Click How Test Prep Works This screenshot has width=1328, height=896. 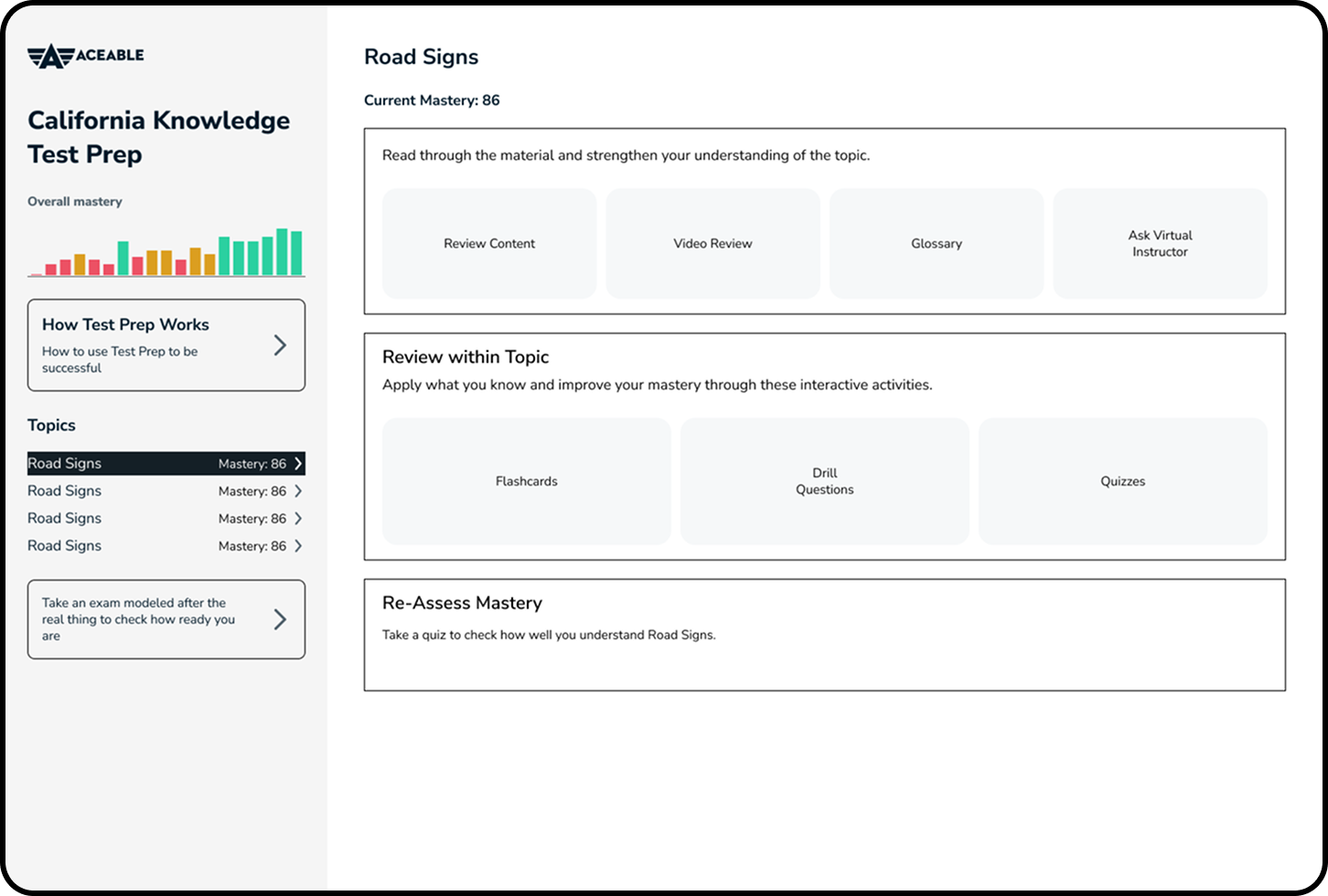click(125, 325)
